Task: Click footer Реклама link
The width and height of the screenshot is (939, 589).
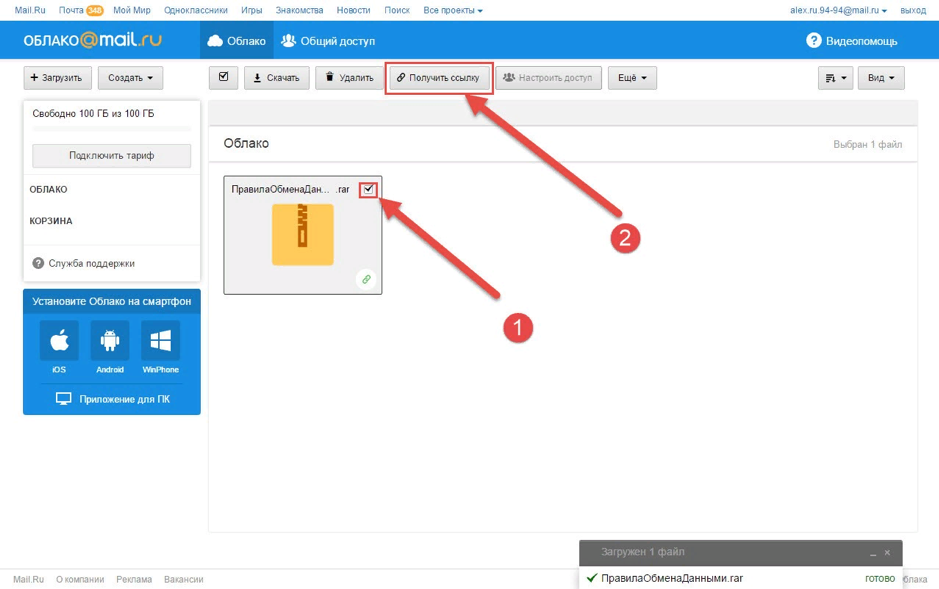Action: [134, 579]
